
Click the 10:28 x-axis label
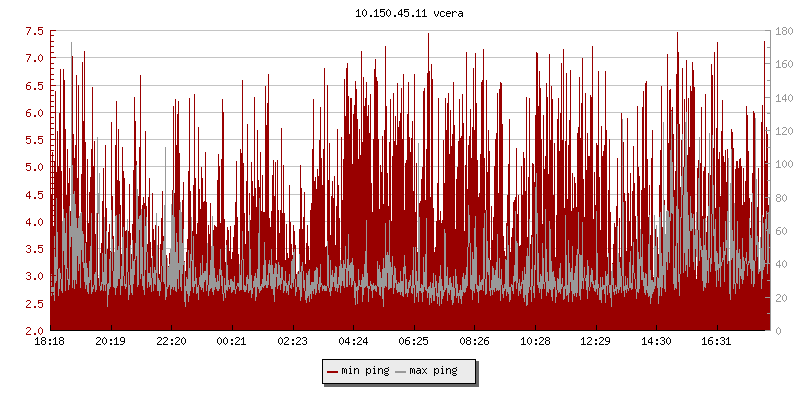[x=535, y=341]
